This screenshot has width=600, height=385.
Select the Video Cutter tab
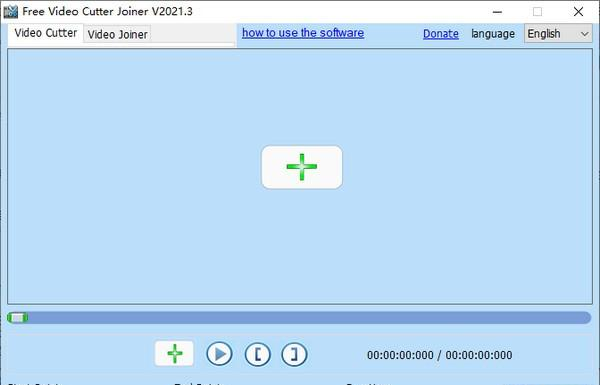pos(46,33)
